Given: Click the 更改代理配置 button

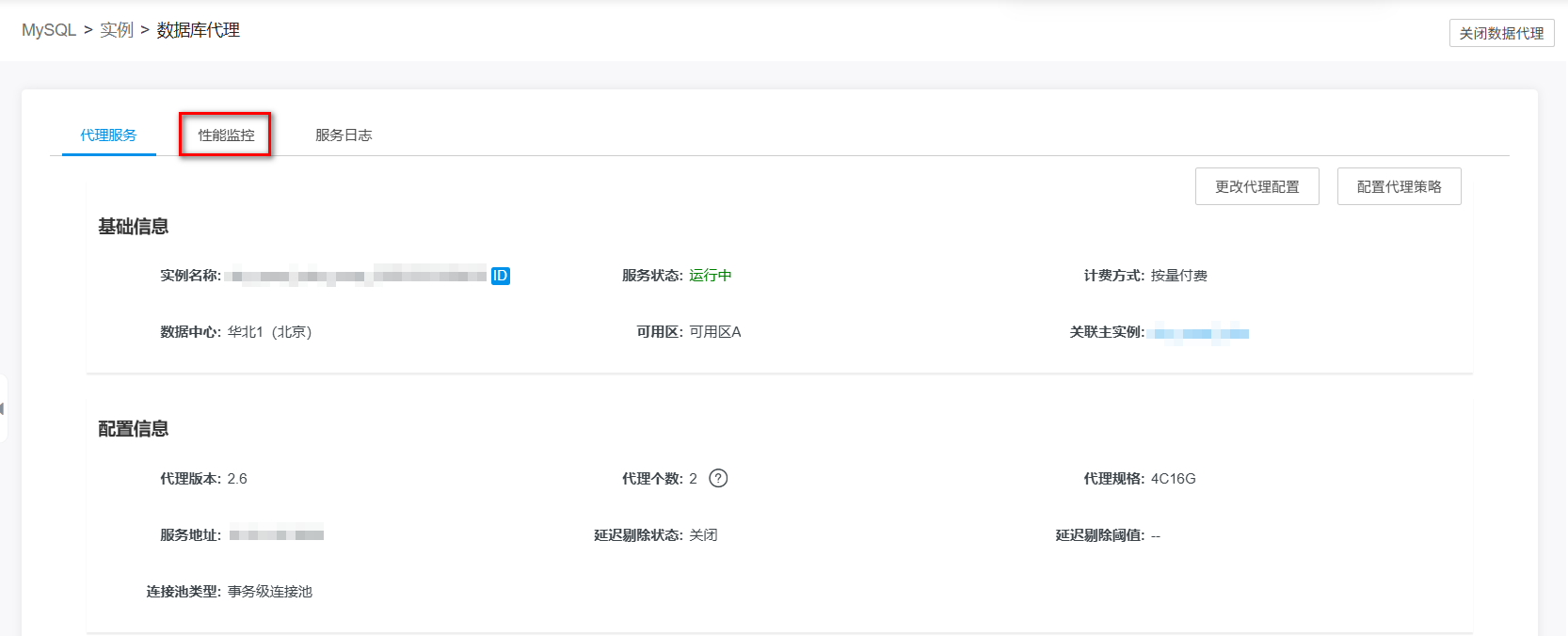Looking at the screenshot, I should point(1256,186).
